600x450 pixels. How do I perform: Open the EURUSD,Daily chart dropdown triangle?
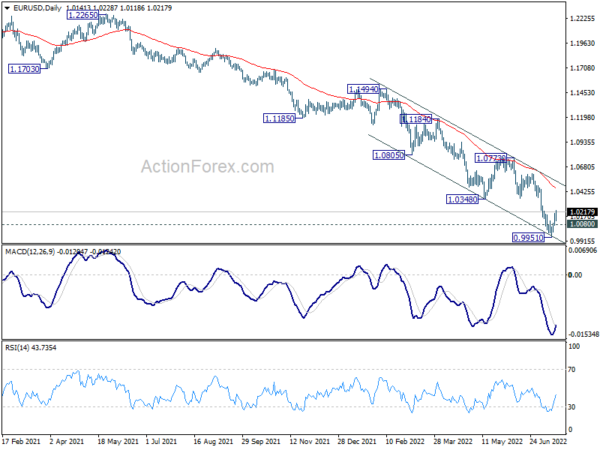click(7, 8)
